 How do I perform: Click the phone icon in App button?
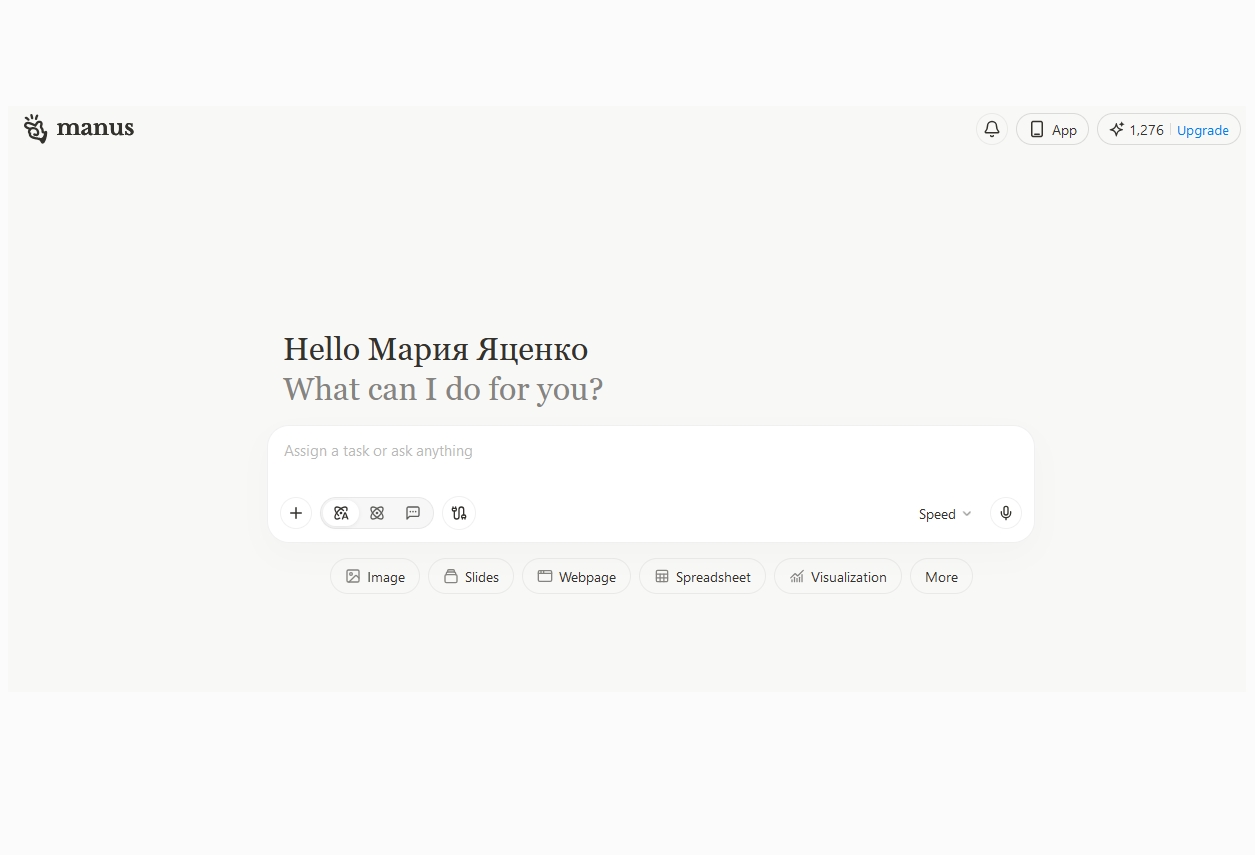click(1037, 129)
